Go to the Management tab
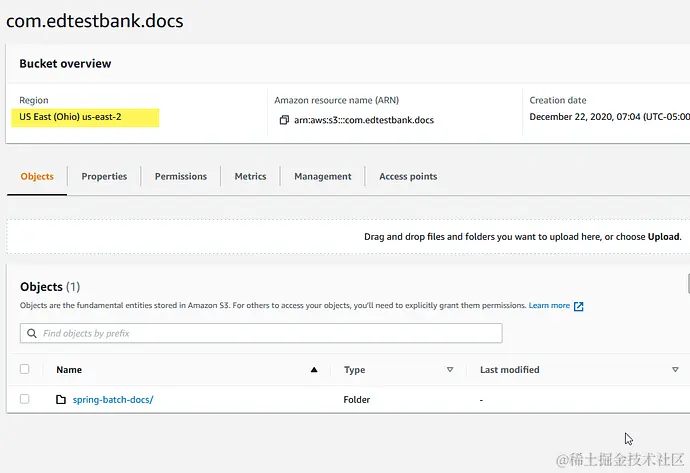Viewport: 690px width, 473px height. (x=323, y=176)
